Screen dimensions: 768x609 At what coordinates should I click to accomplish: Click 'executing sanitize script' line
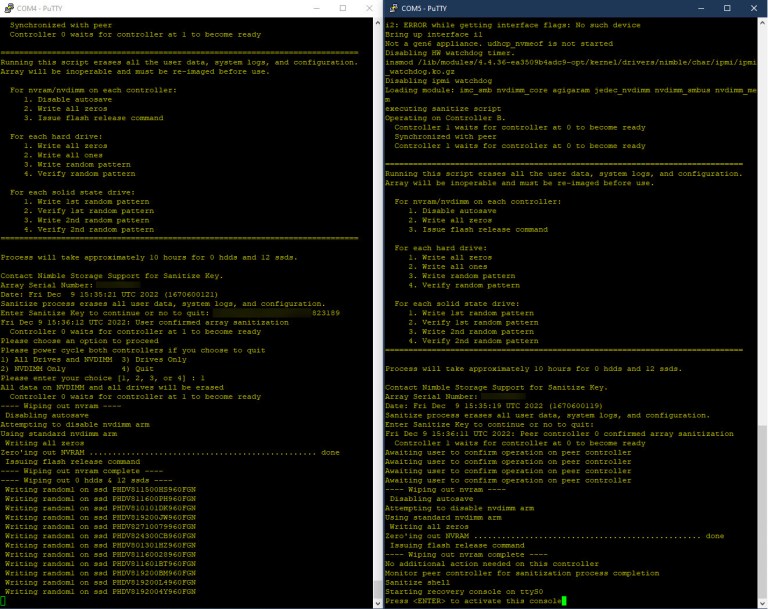tap(443, 109)
